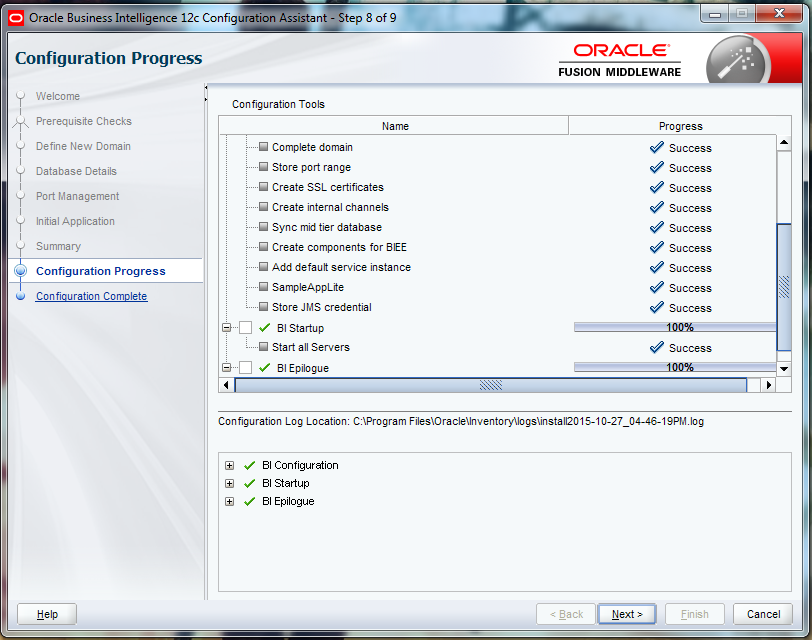Viewport: 812px width, 640px height.
Task: Click the Success checkmark for Create SSL certificates
Action: point(657,187)
